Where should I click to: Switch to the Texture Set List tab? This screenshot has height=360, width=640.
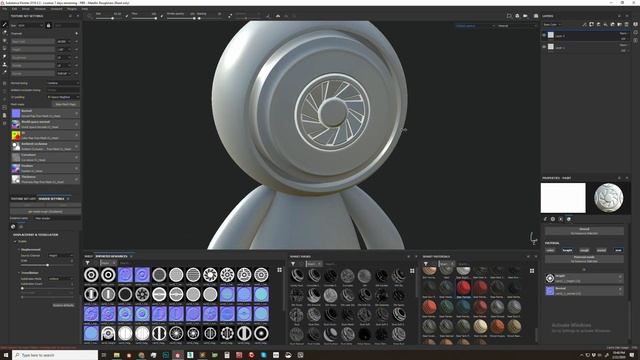[23, 199]
